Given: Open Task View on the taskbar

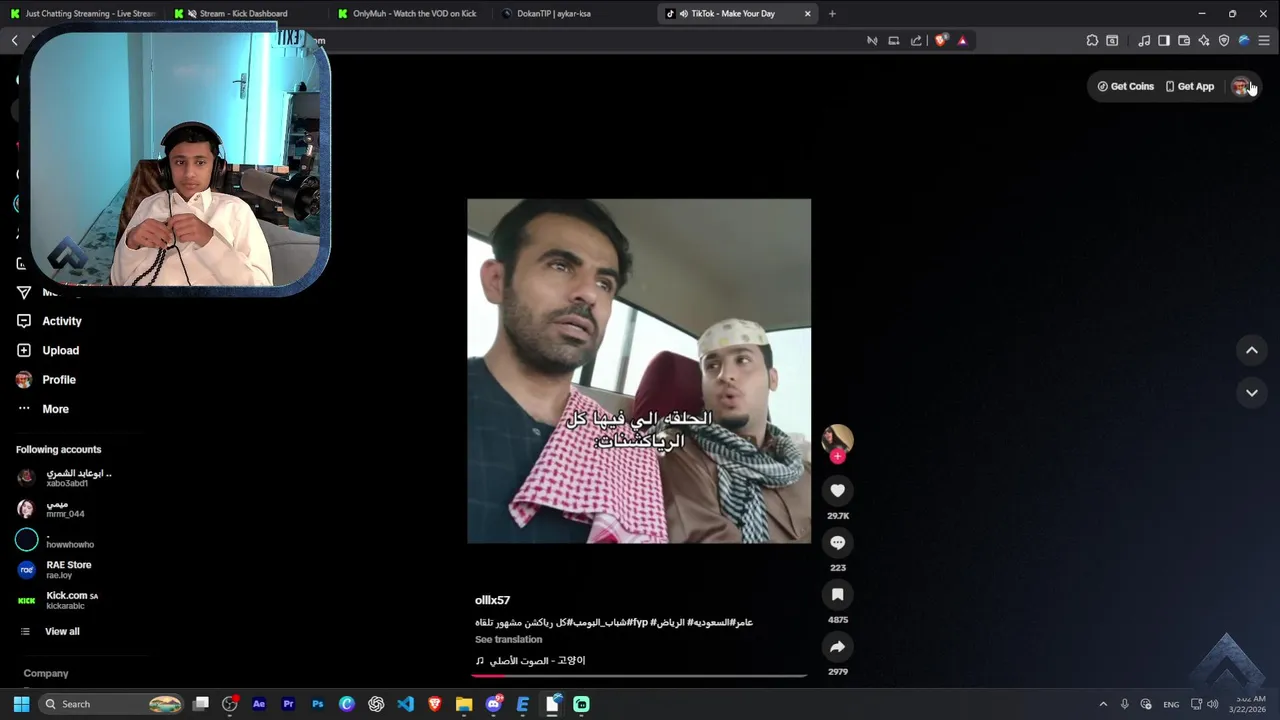Looking at the screenshot, I should tap(201, 704).
